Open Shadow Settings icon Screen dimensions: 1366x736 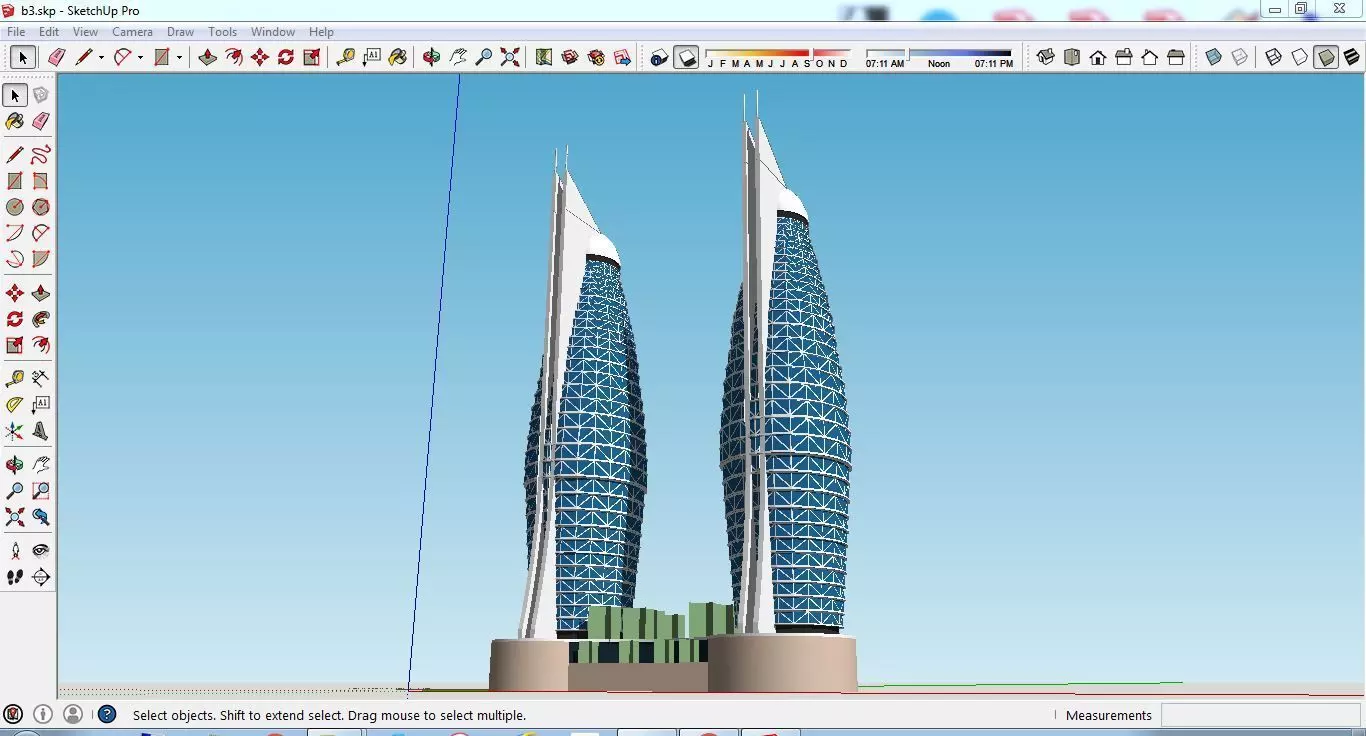tap(659, 57)
